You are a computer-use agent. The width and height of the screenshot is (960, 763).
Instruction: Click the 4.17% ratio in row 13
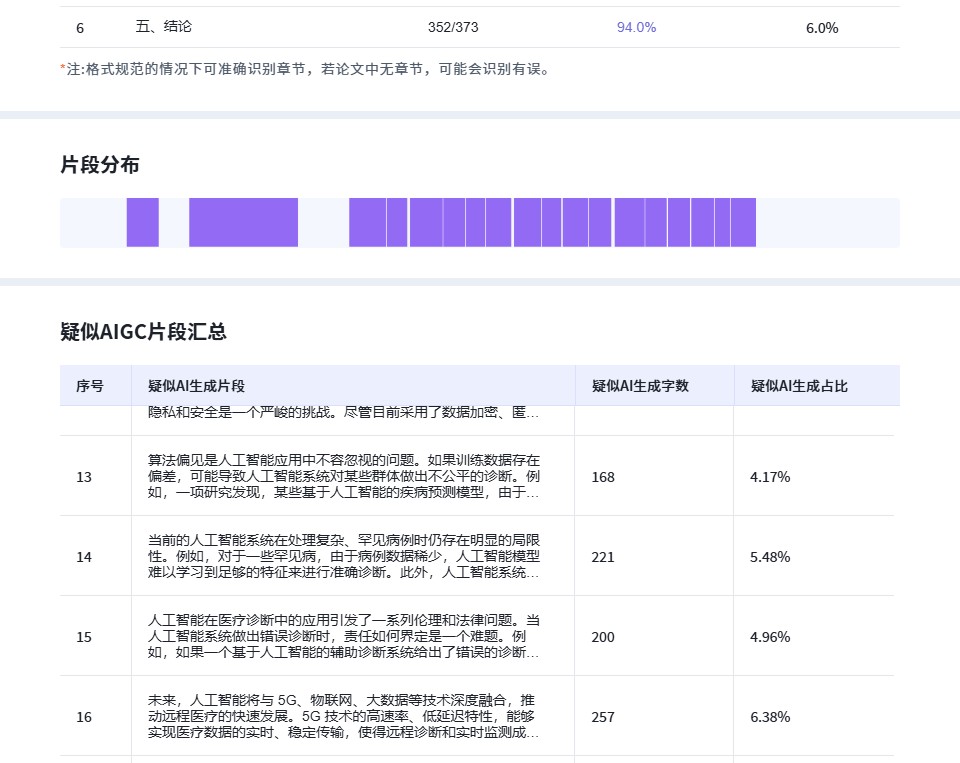pos(770,477)
